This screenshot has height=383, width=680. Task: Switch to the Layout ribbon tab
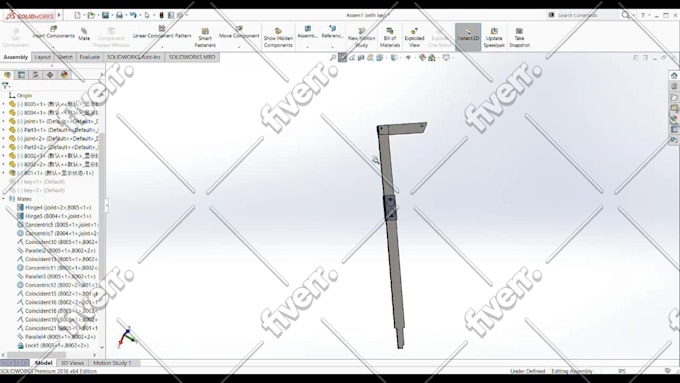pyautogui.click(x=42, y=57)
